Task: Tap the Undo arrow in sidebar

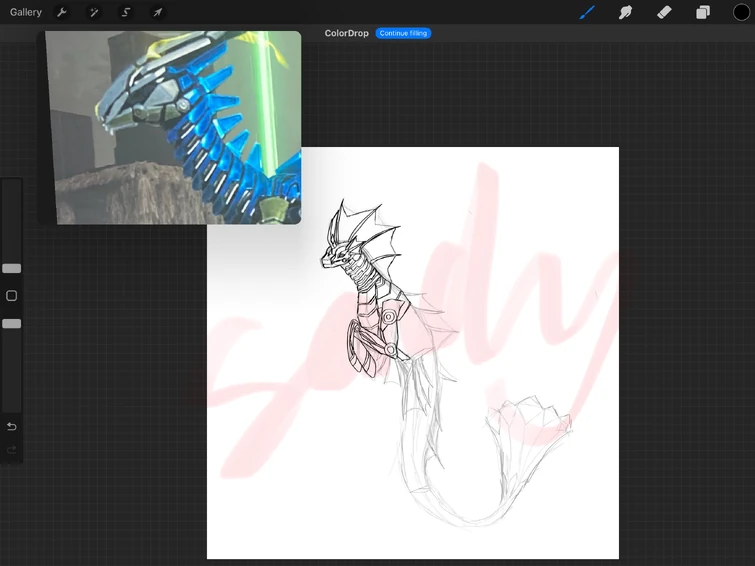Action: (12, 427)
